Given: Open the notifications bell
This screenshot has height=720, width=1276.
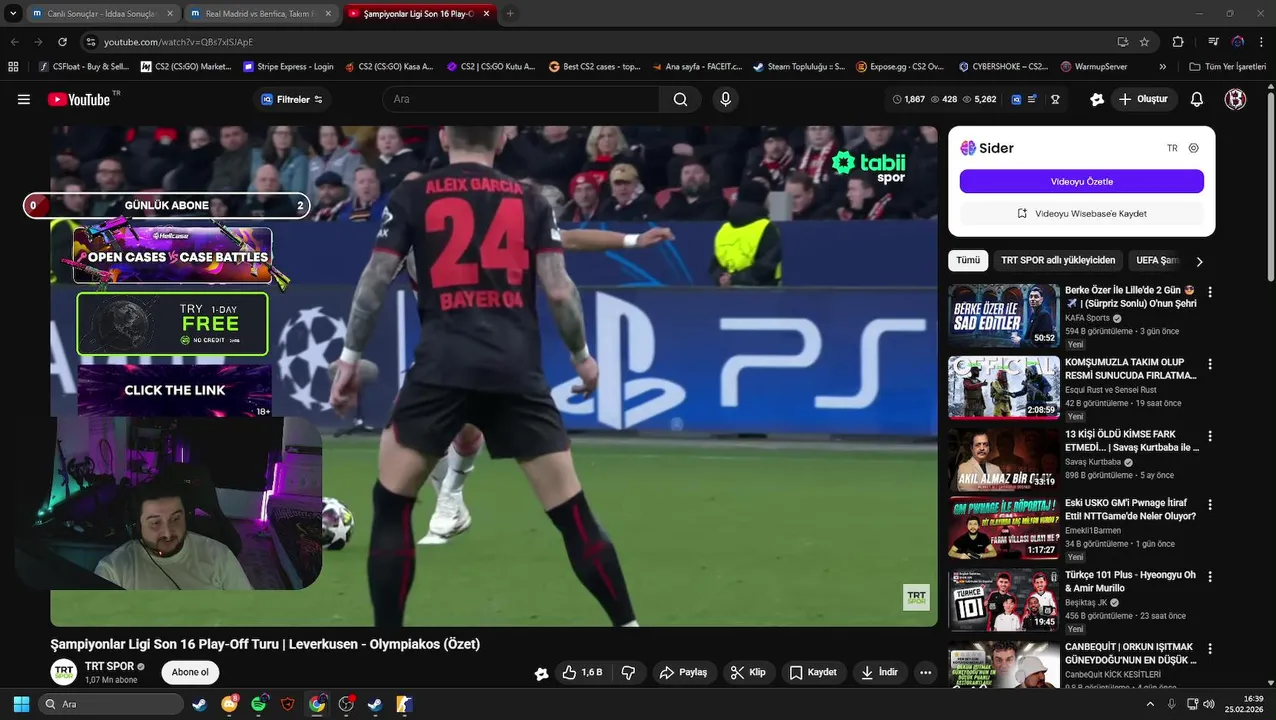Looking at the screenshot, I should coord(1197,99).
